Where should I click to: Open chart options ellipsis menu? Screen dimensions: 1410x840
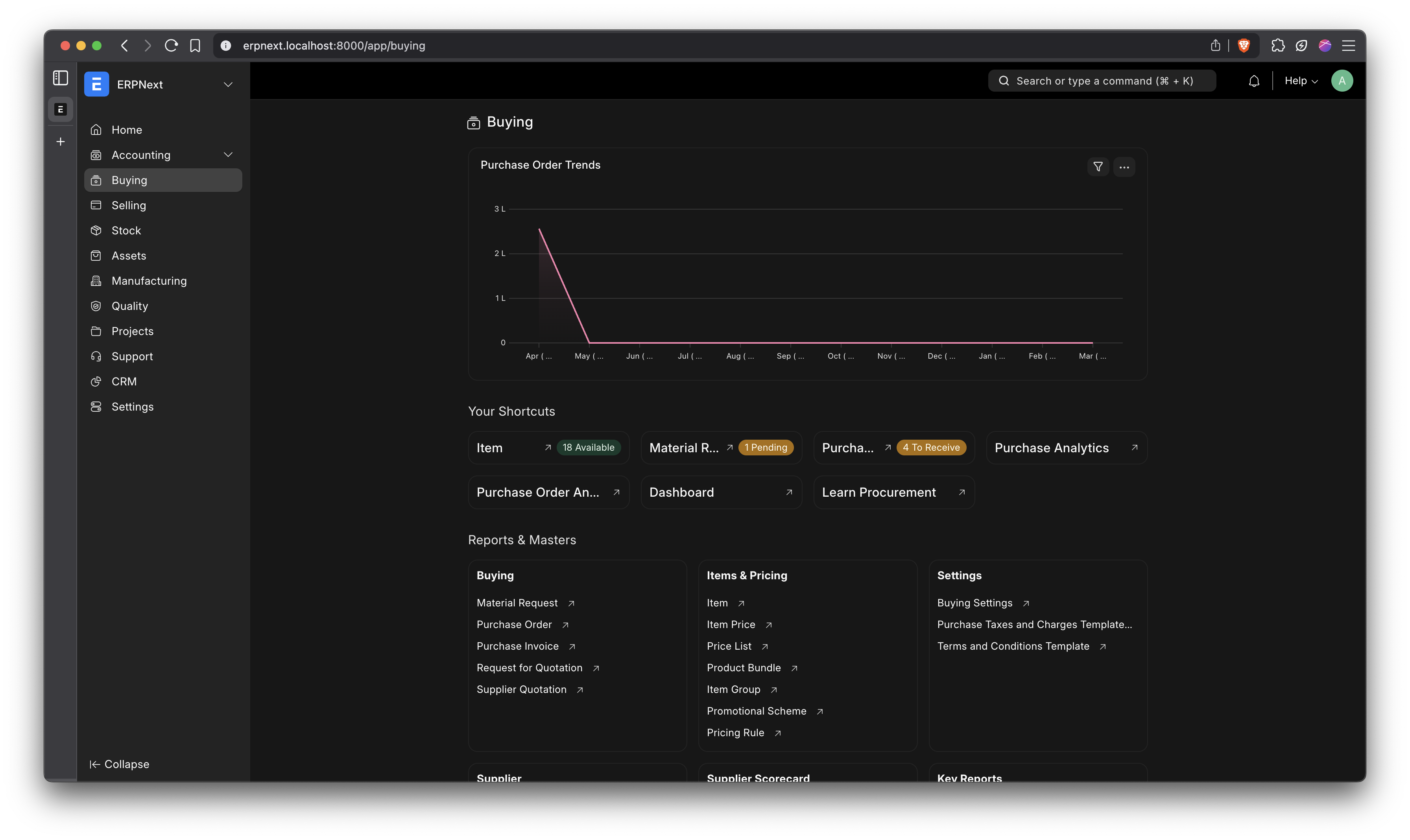1124,167
